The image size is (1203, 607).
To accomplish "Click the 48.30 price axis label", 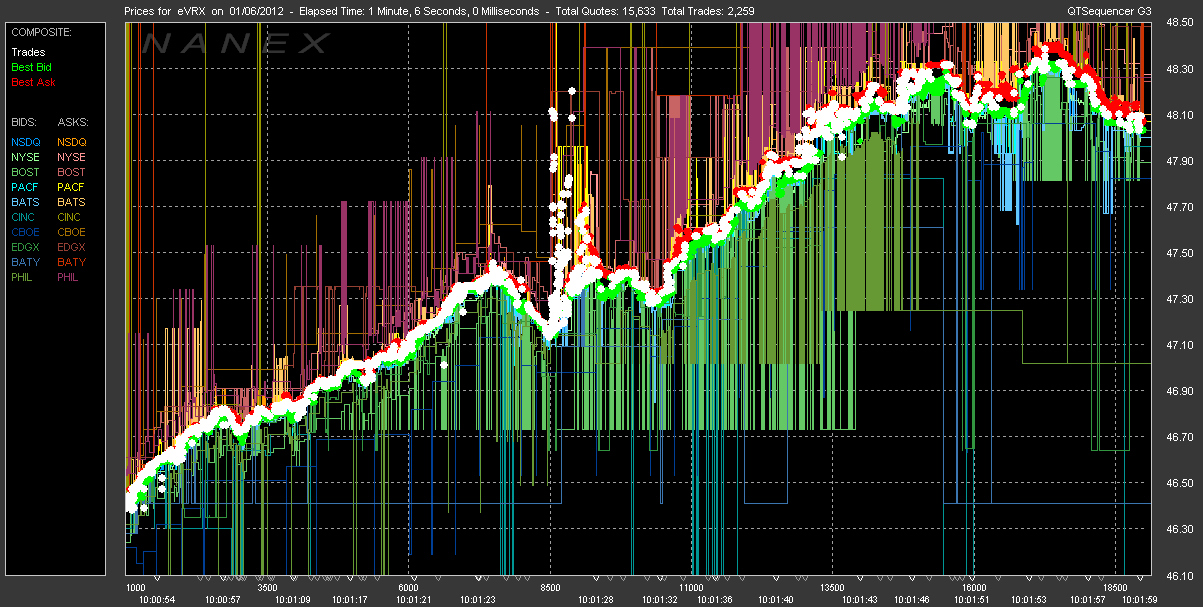I will click(x=1181, y=70).
